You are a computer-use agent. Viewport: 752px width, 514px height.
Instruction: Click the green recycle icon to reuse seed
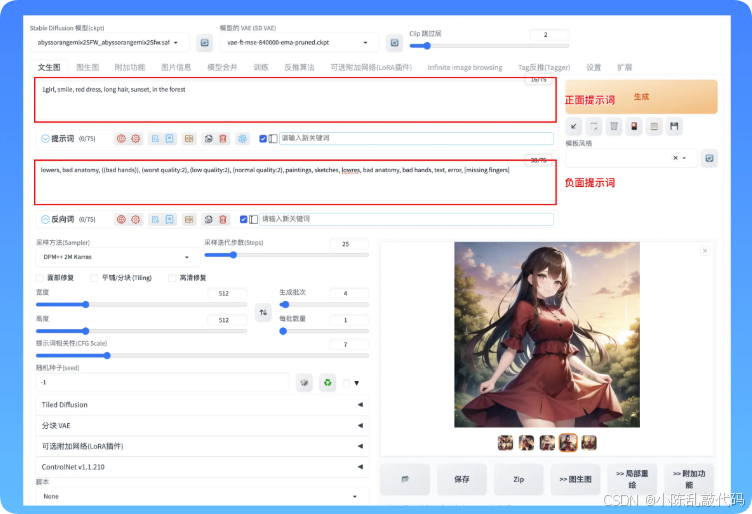[328, 383]
